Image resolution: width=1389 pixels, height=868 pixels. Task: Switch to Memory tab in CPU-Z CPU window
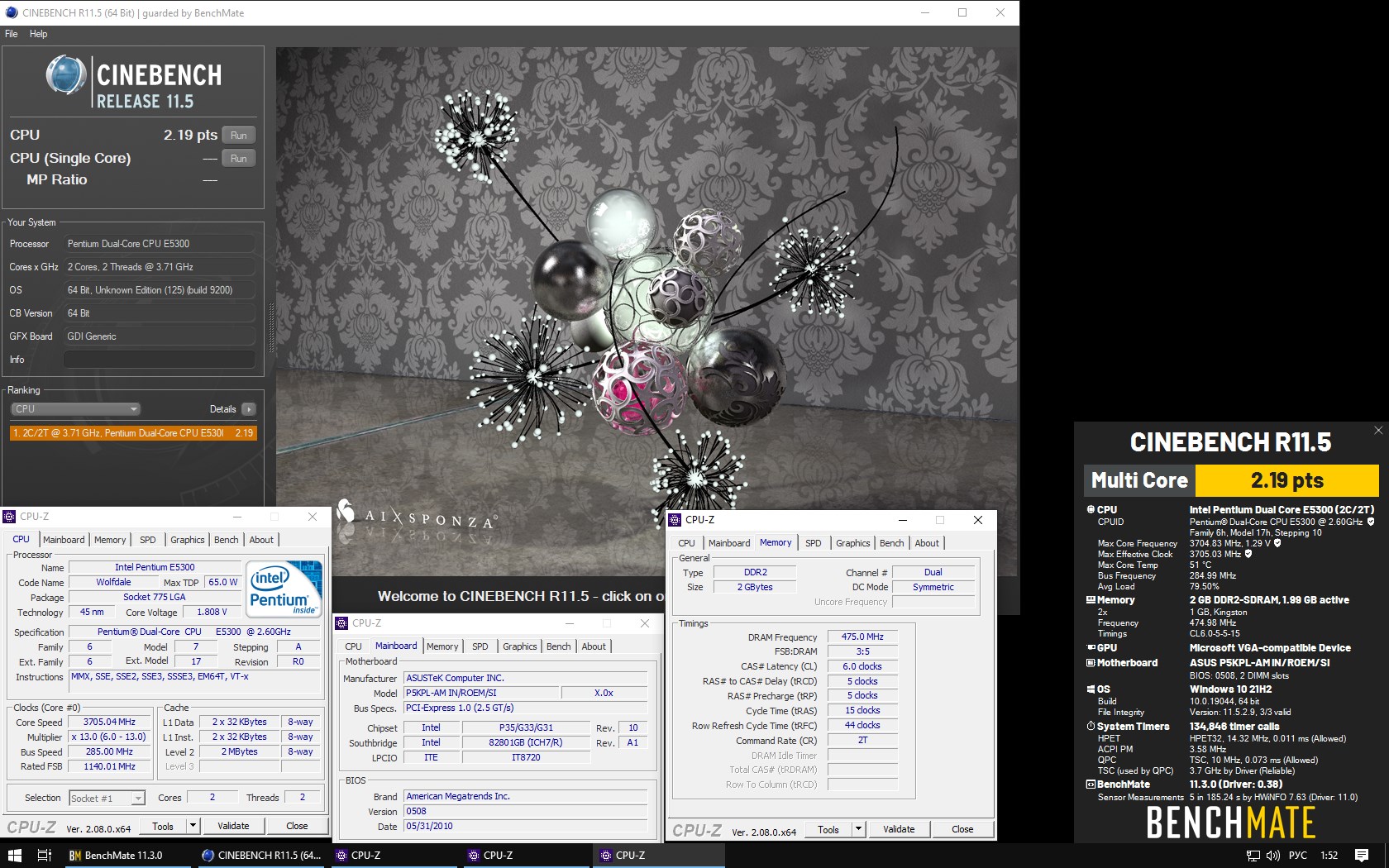[x=110, y=540]
